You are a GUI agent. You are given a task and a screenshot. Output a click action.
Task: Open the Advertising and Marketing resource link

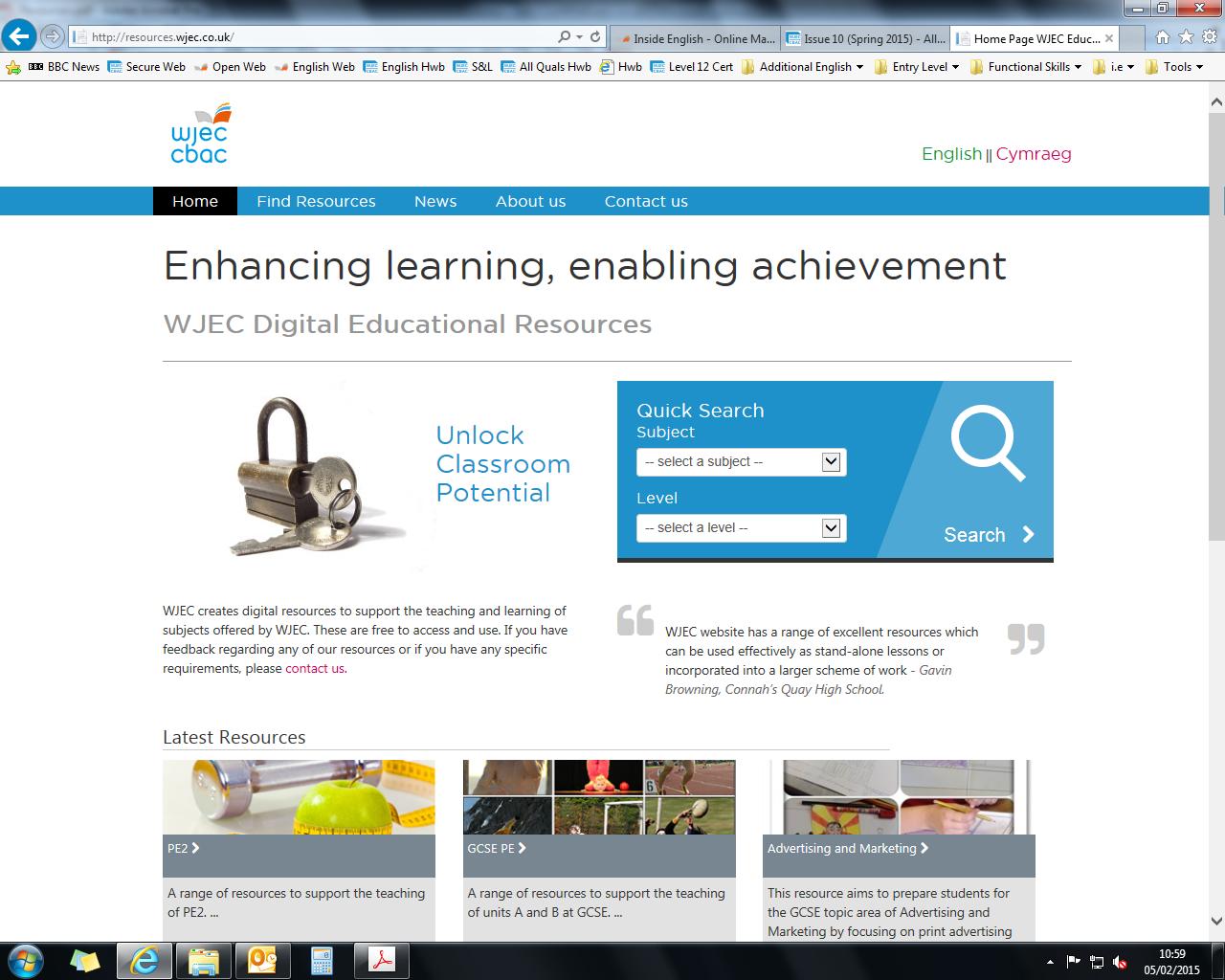848,848
